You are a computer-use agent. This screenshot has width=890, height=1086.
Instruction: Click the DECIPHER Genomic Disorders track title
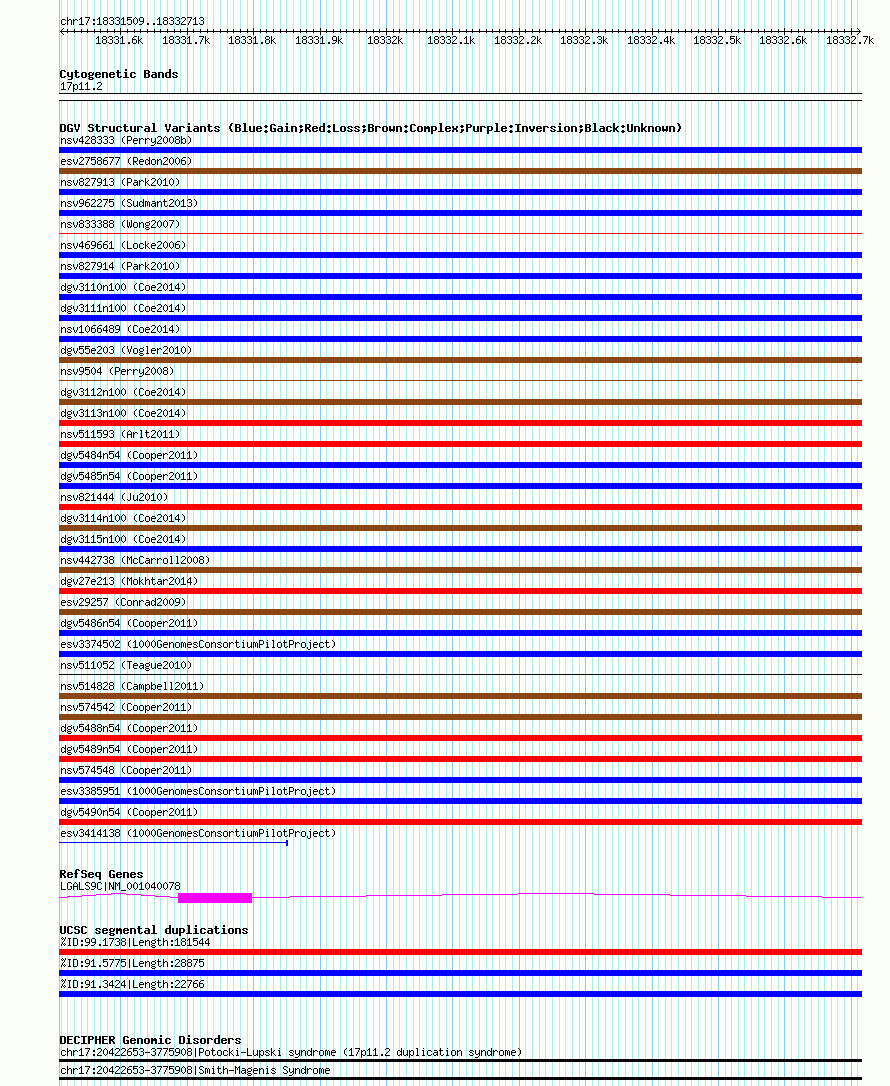150,1040
